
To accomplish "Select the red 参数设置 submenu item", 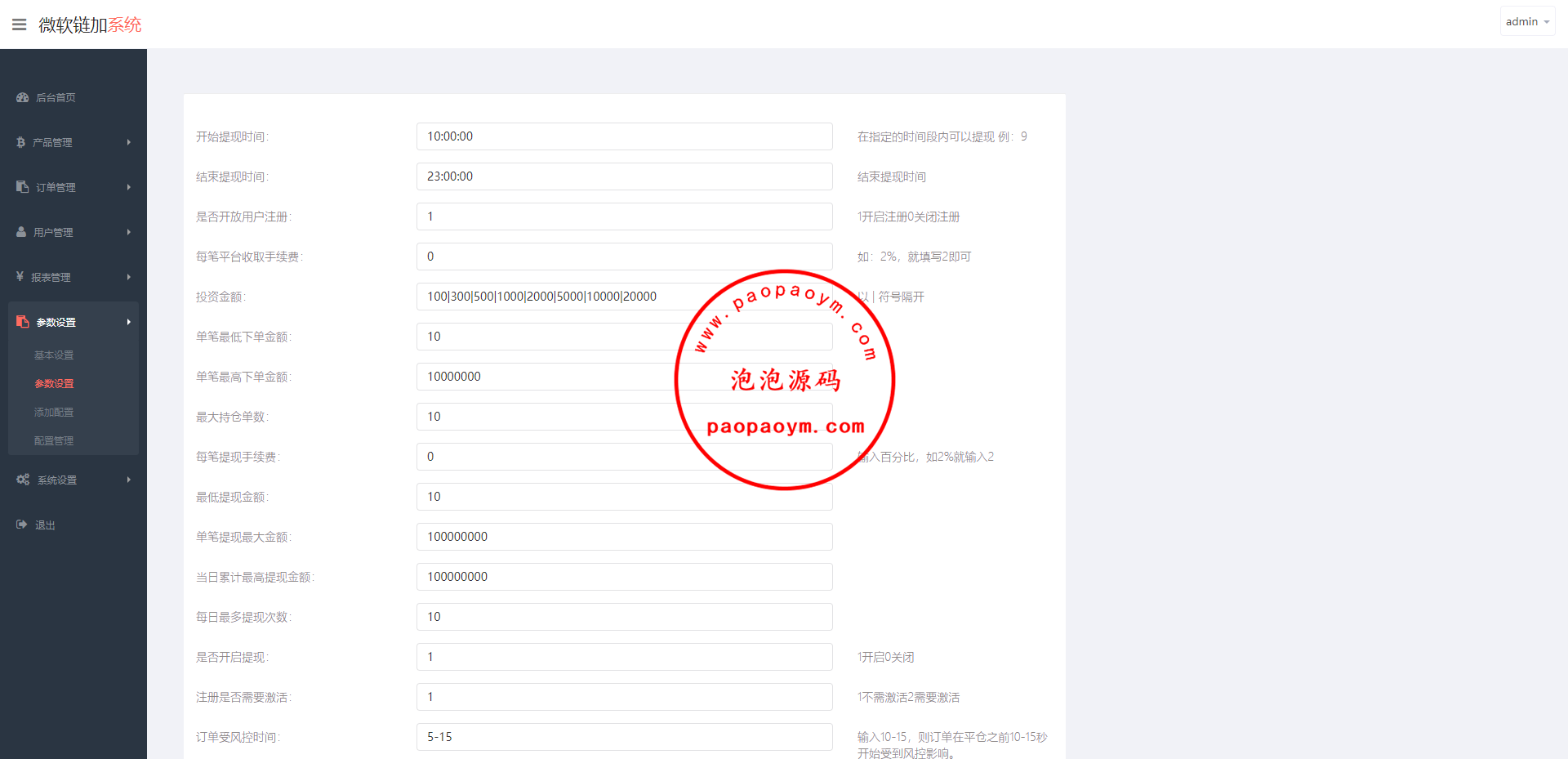I will click(x=54, y=383).
